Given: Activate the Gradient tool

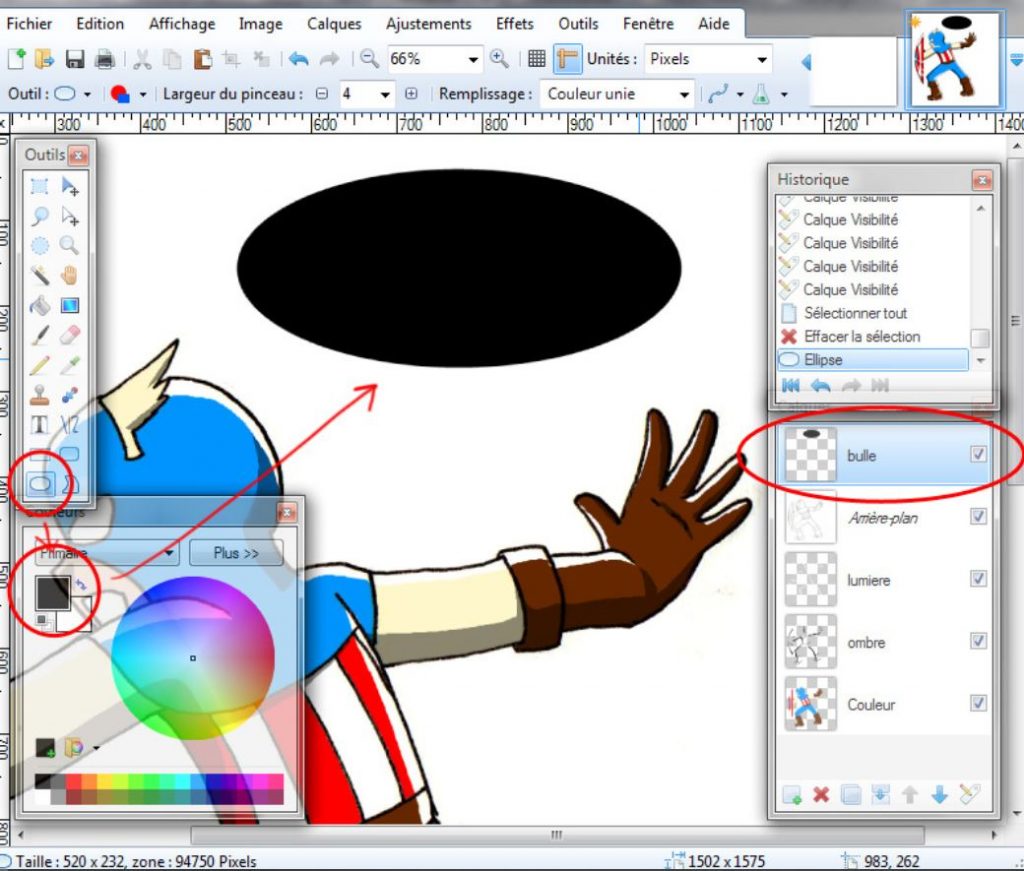Looking at the screenshot, I should (67, 303).
